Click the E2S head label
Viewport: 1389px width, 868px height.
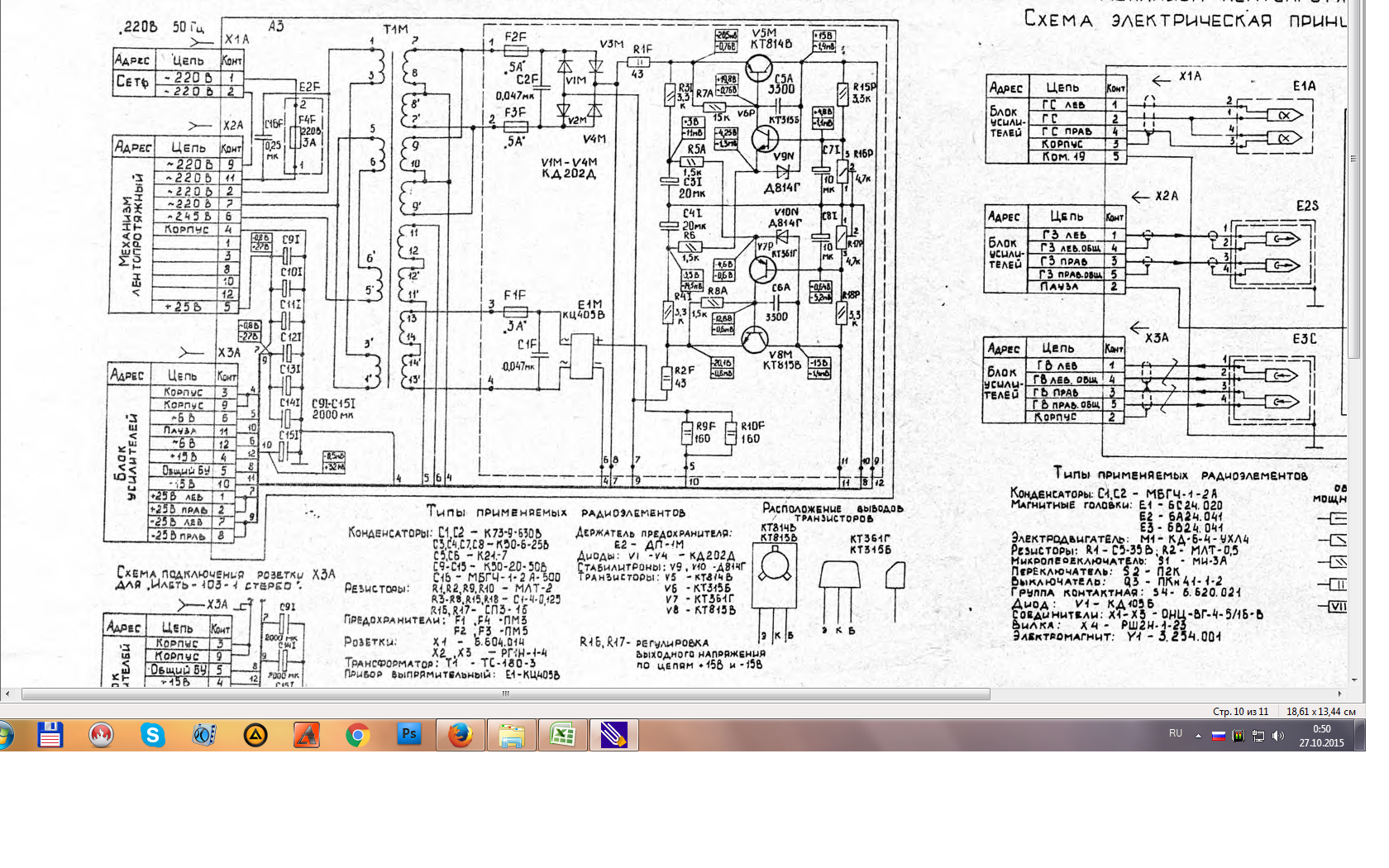pos(1307,206)
